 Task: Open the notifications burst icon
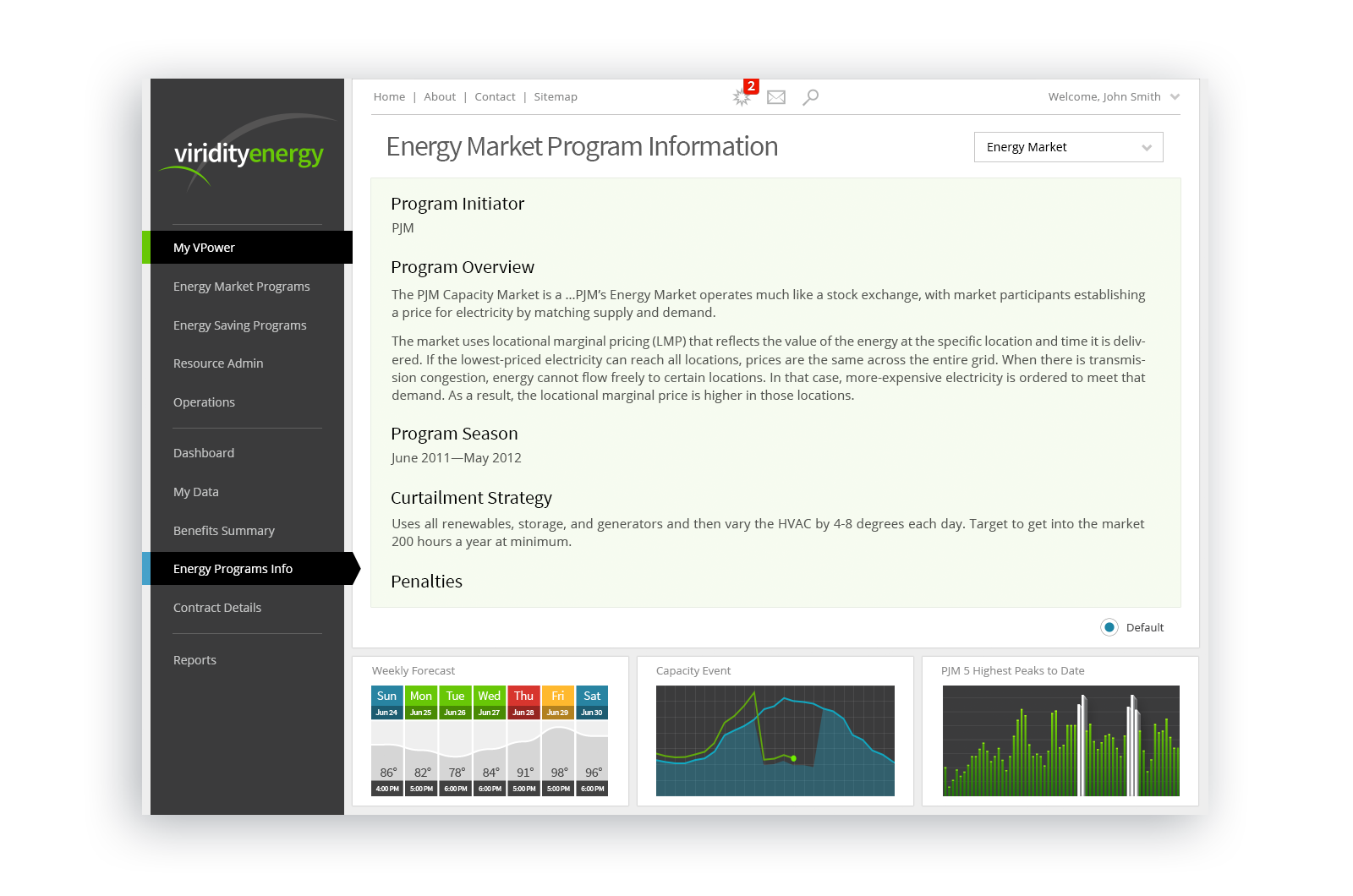742,98
